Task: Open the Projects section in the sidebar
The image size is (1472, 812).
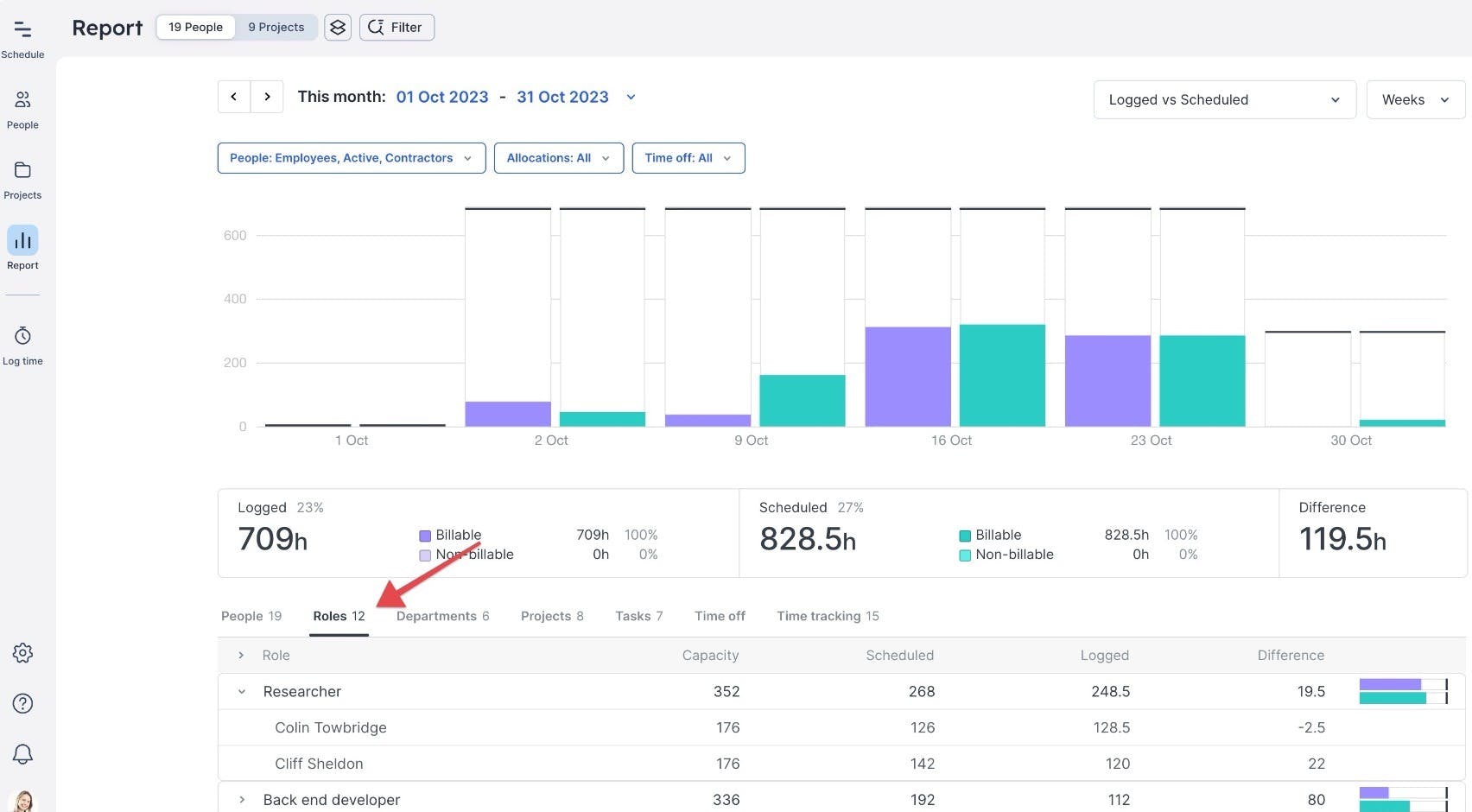Action: [x=22, y=176]
